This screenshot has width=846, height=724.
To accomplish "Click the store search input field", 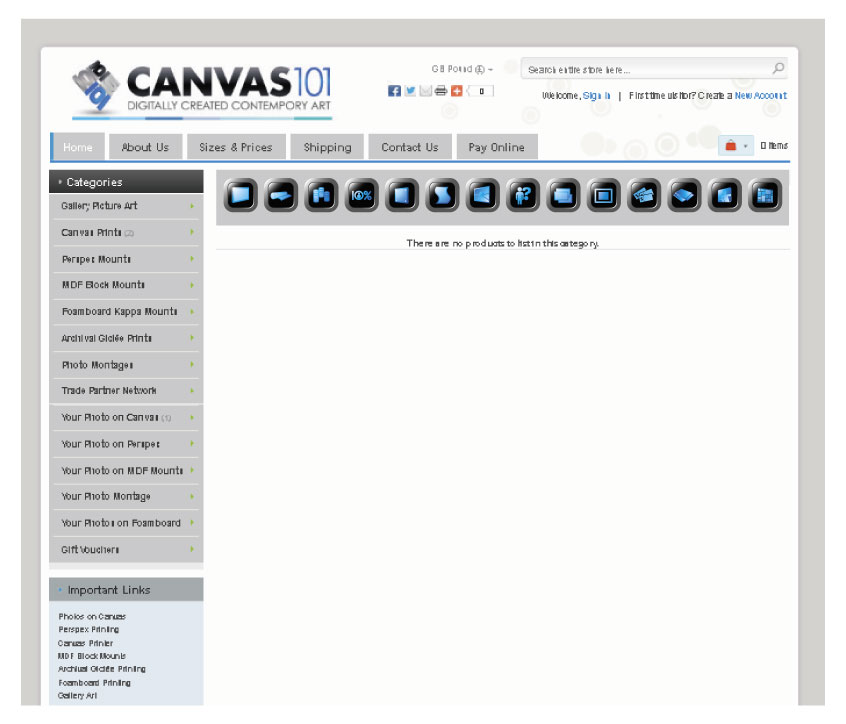I will (645, 69).
